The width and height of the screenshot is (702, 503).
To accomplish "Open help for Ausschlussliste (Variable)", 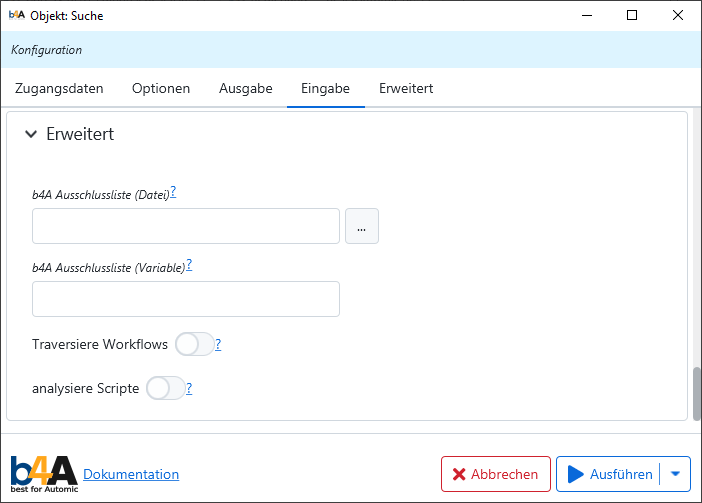I will [x=189, y=265].
